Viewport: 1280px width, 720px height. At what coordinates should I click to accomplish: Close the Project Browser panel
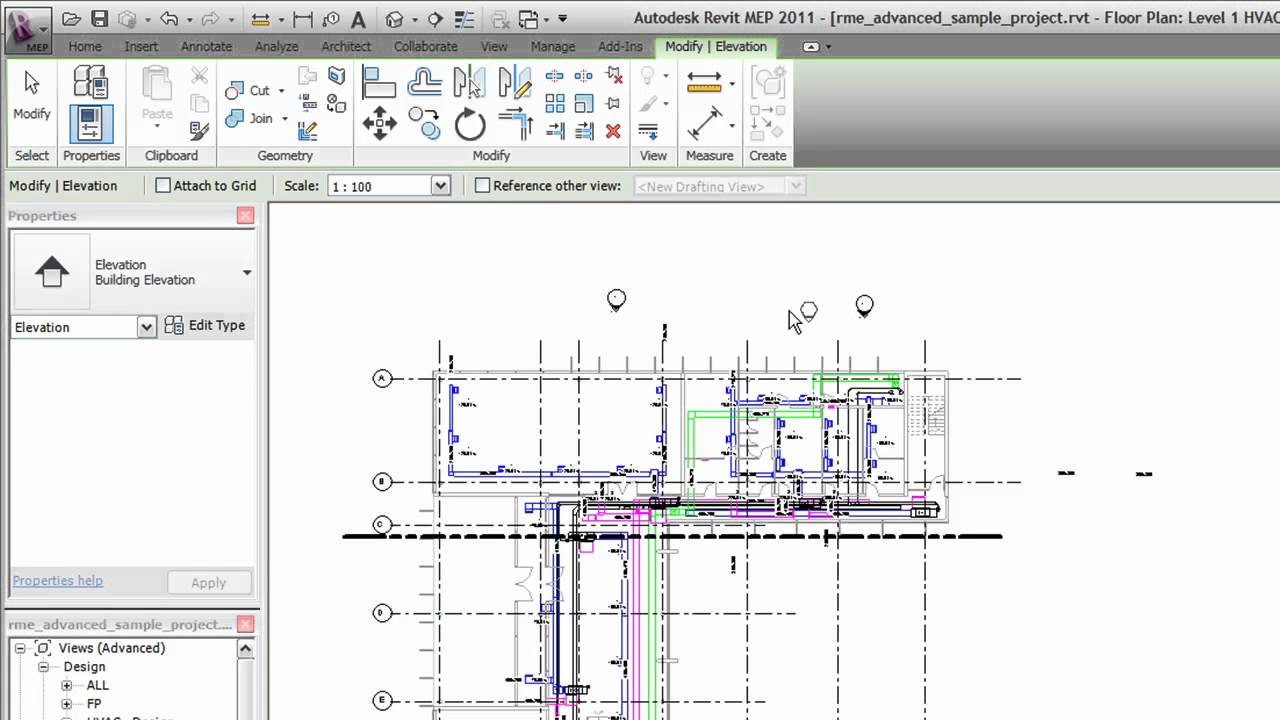245,624
